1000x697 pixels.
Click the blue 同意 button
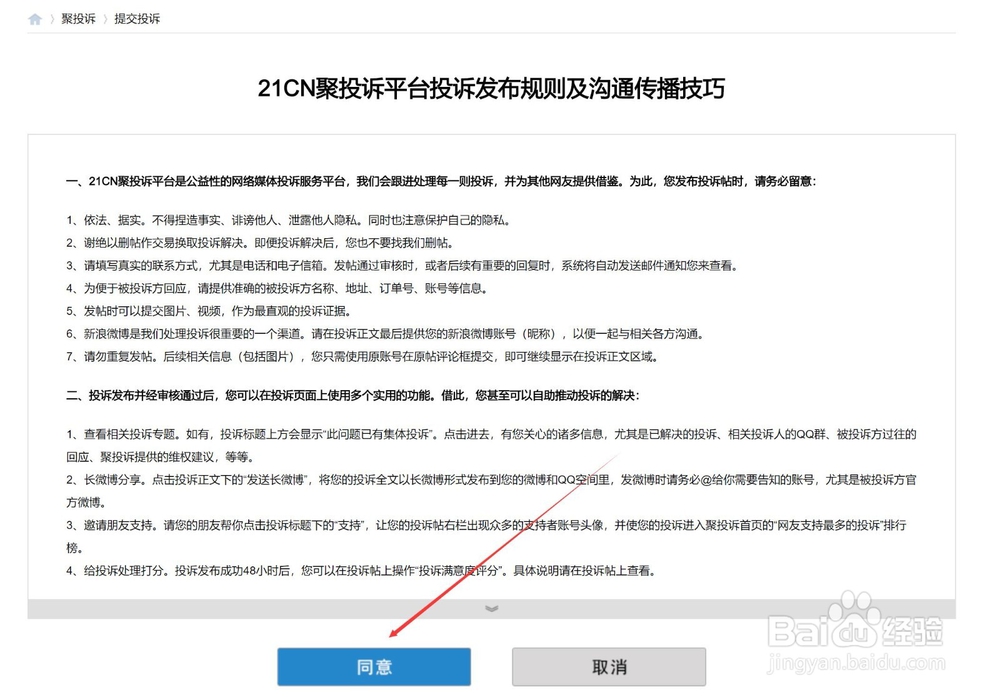374,667
